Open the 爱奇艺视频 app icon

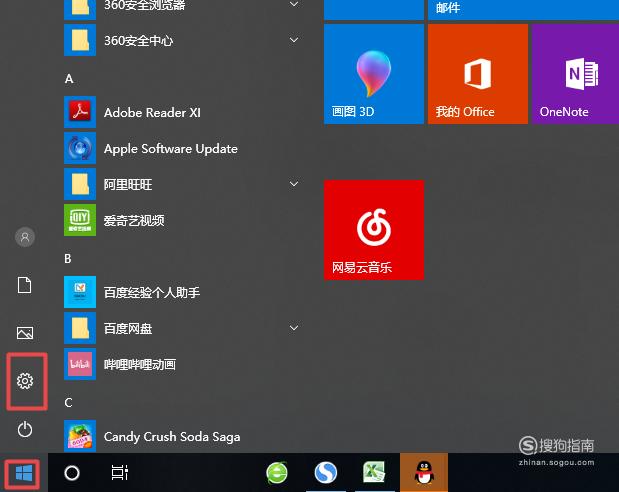pos(80,220)
